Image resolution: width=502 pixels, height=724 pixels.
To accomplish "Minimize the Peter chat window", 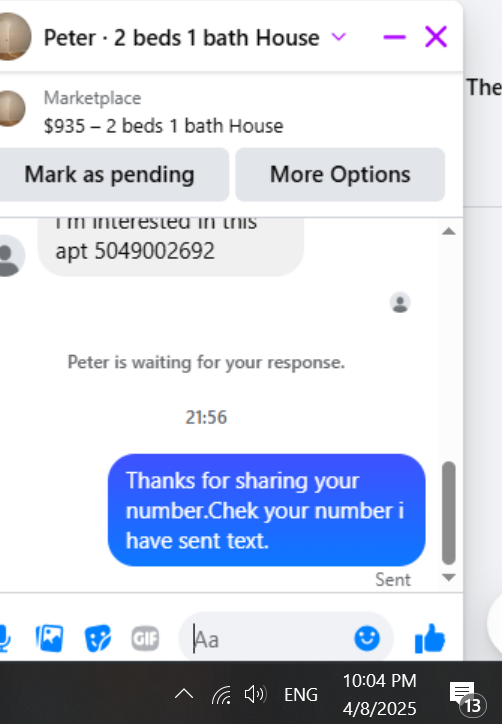I will pos(395,37).
